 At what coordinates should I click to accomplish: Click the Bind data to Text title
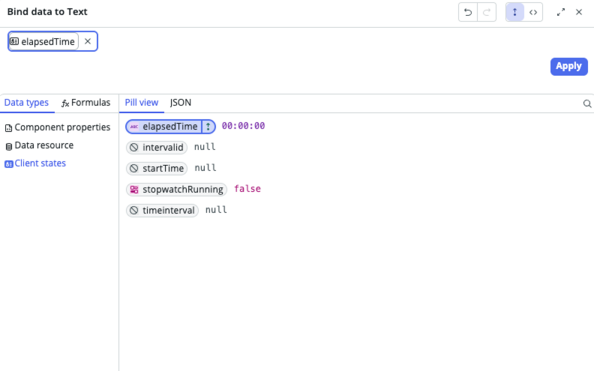pyautogui.click(x=47, y=12)
